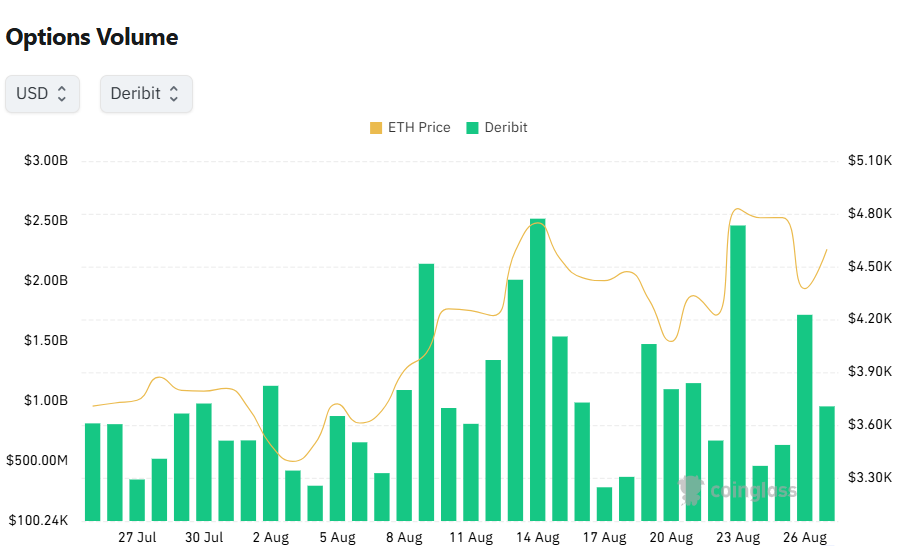Viewport: 899px width, 546px height.
Task: Click the 17 Aug x-axis label
Action: (x=604, y=537)
